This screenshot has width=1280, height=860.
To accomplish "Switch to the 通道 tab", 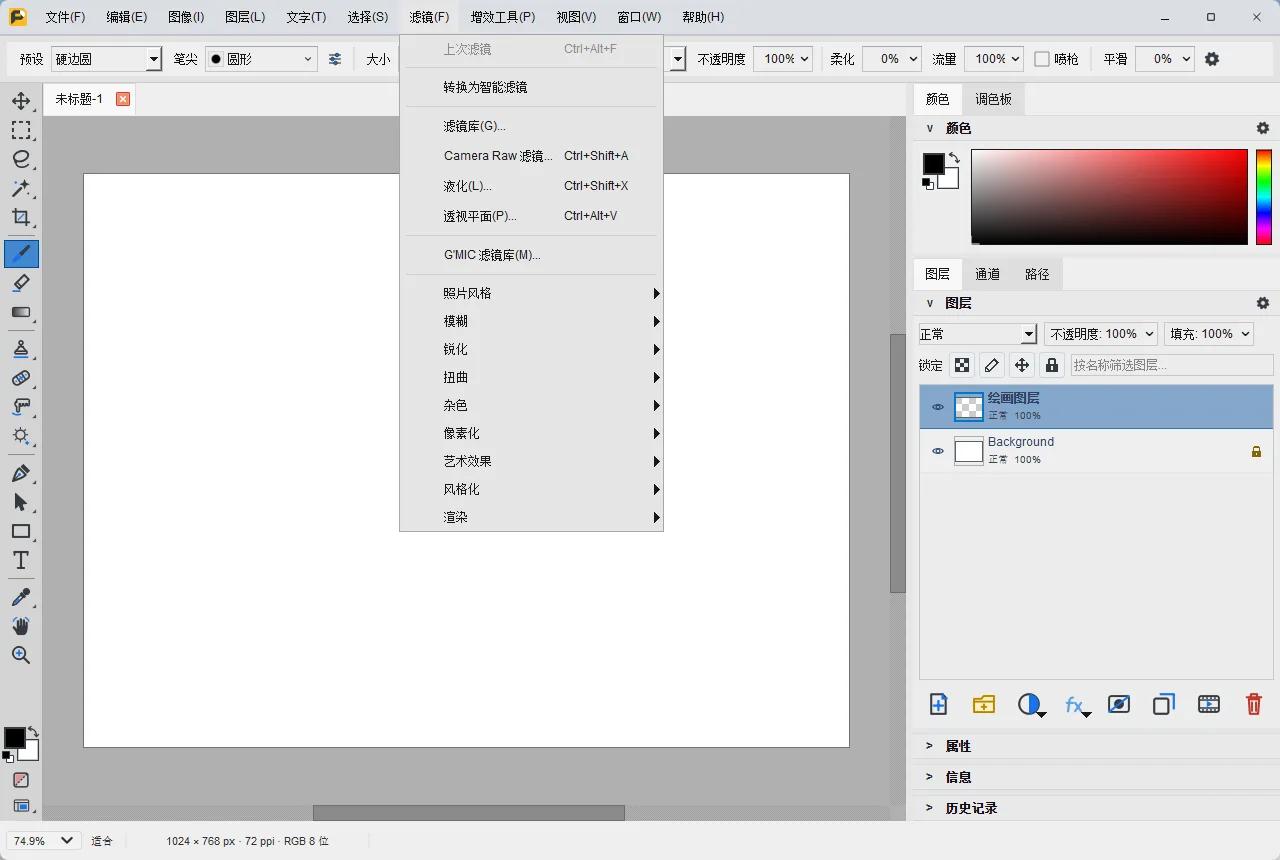I will (x=987, y=274).
